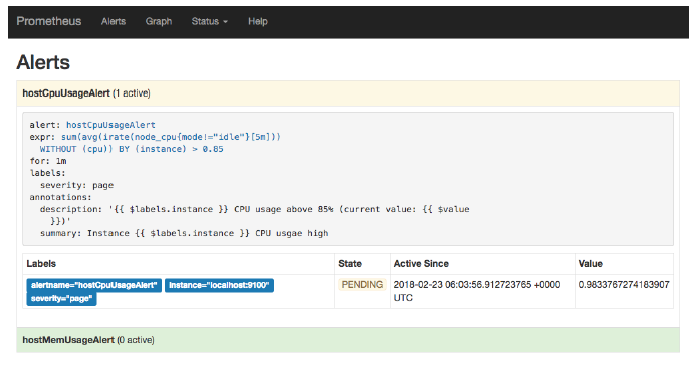Click the hostCpuUsageAlert link in rule
This screenshot has width=696, height=366.
point(111,125)
